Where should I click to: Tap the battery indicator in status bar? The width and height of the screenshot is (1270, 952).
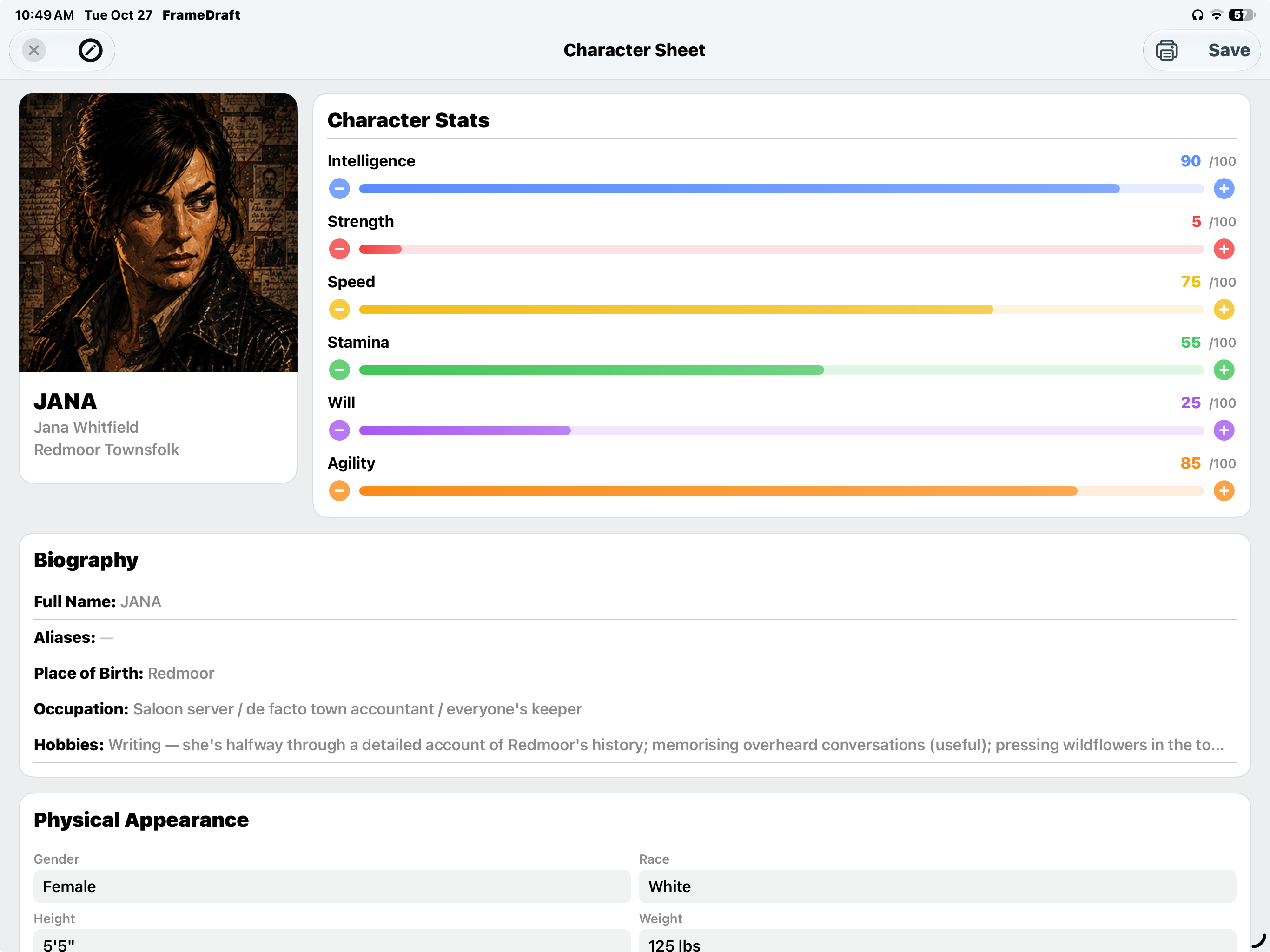coord(1241,15)
